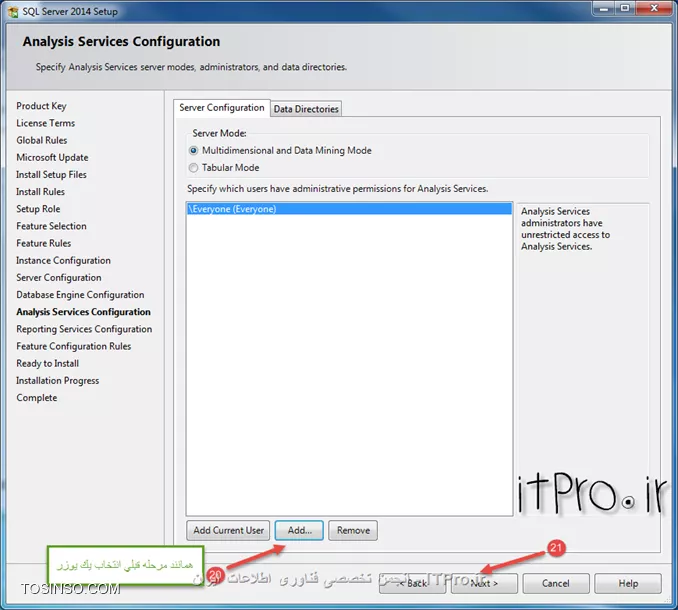
Task: Click empty administrators list box area
Action: 349,363
